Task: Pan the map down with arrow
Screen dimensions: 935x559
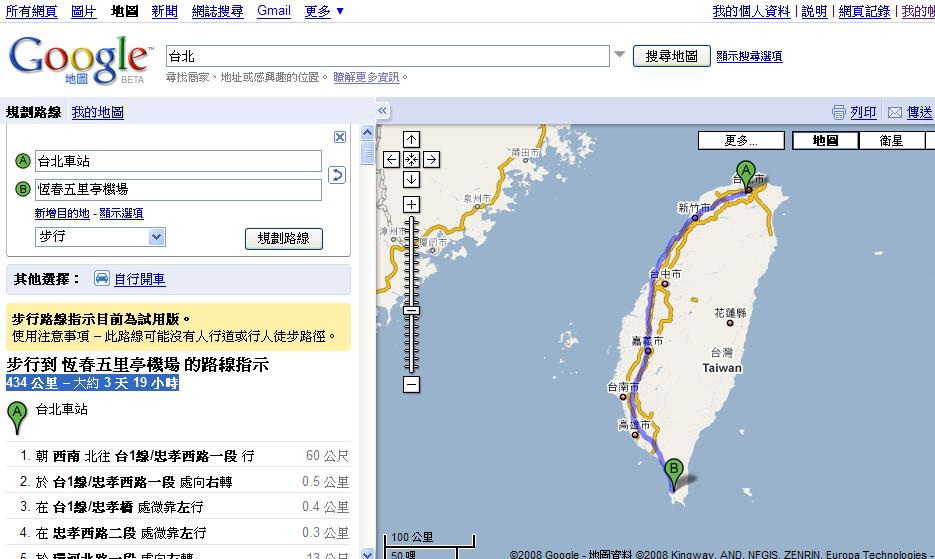Action: (x=411, y=179)
